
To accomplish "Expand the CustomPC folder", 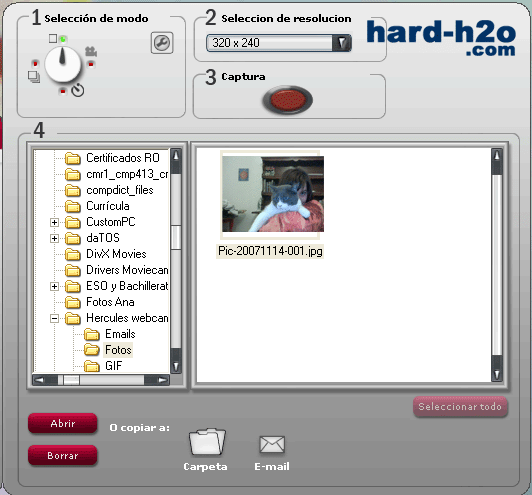I will pyautogui.click(x=54, y=222).
